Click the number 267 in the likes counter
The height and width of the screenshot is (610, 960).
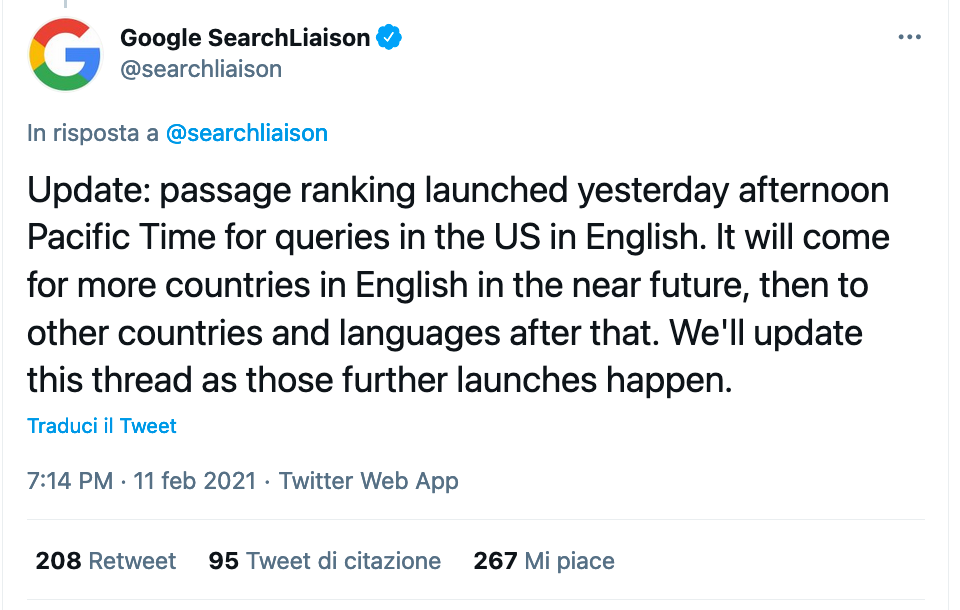pyautogui.click(x=495, y=560)
